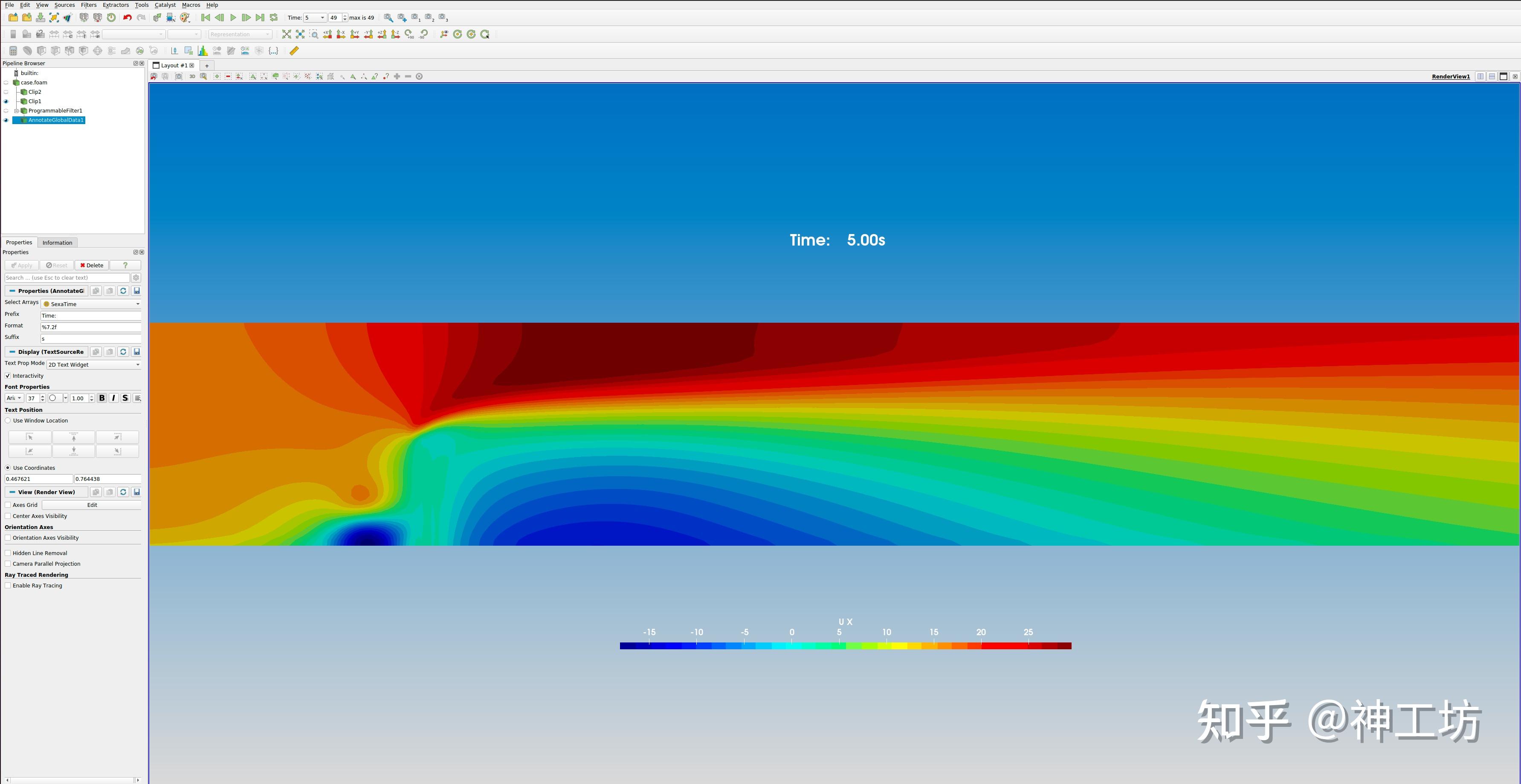
Task: Toggle 3D interaction mode in the render view toolbar
Action: tap(191, 76)
